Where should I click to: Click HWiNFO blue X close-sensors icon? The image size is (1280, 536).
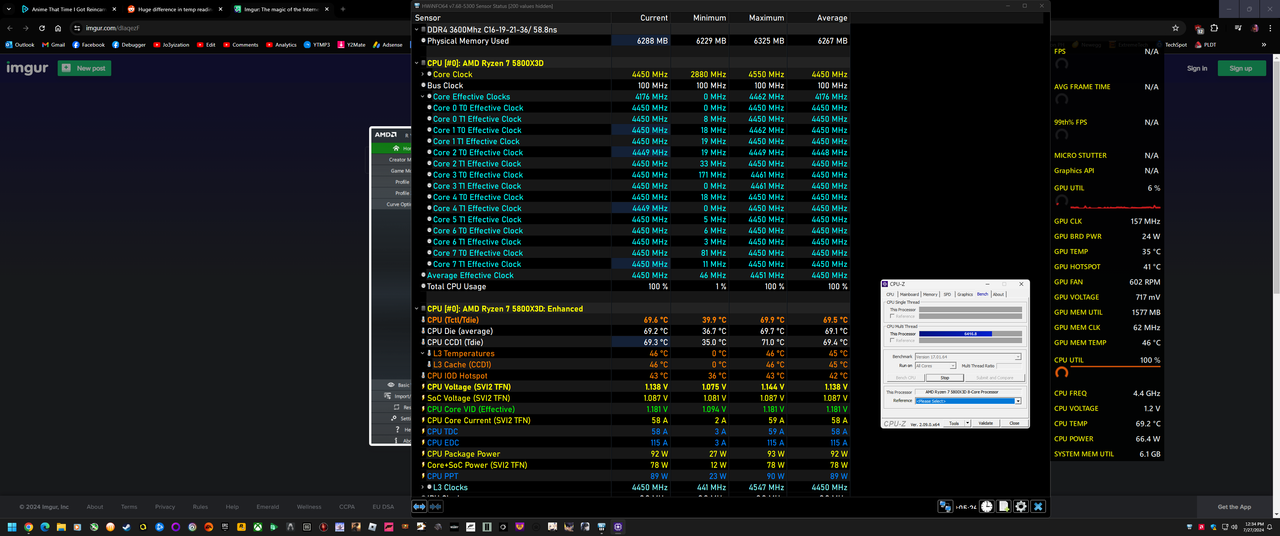tap(1038, 507)
